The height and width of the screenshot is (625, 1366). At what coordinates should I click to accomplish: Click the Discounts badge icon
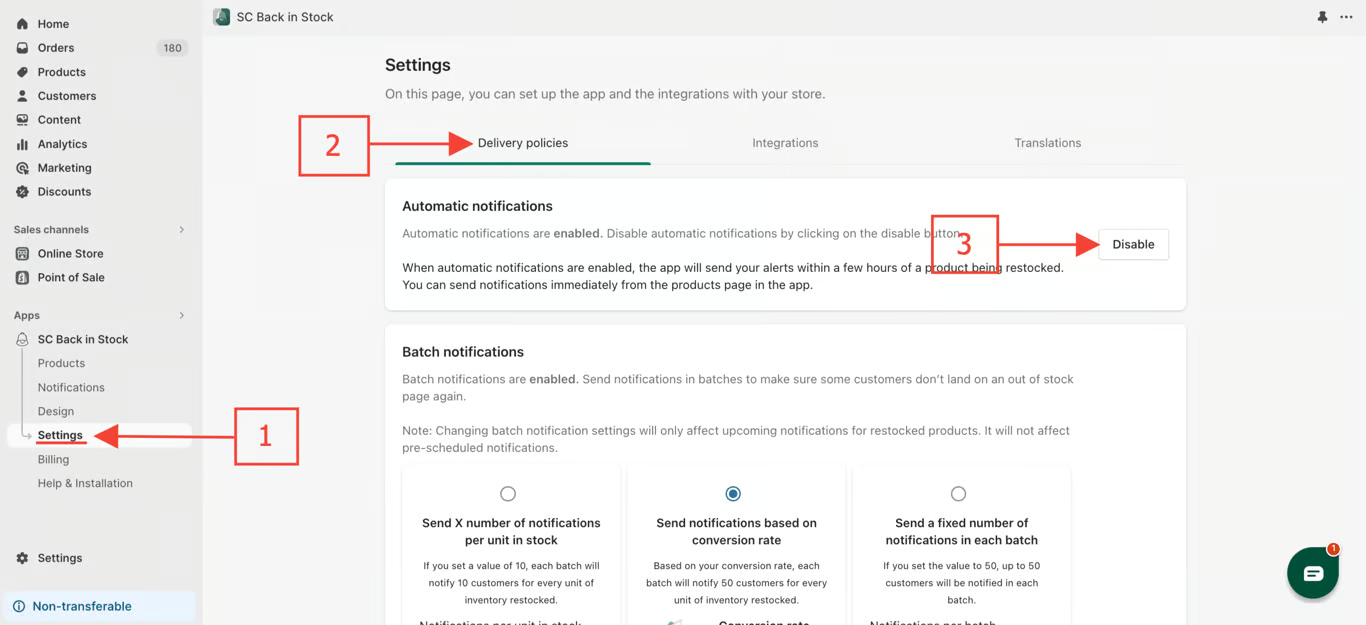point(22,192)
